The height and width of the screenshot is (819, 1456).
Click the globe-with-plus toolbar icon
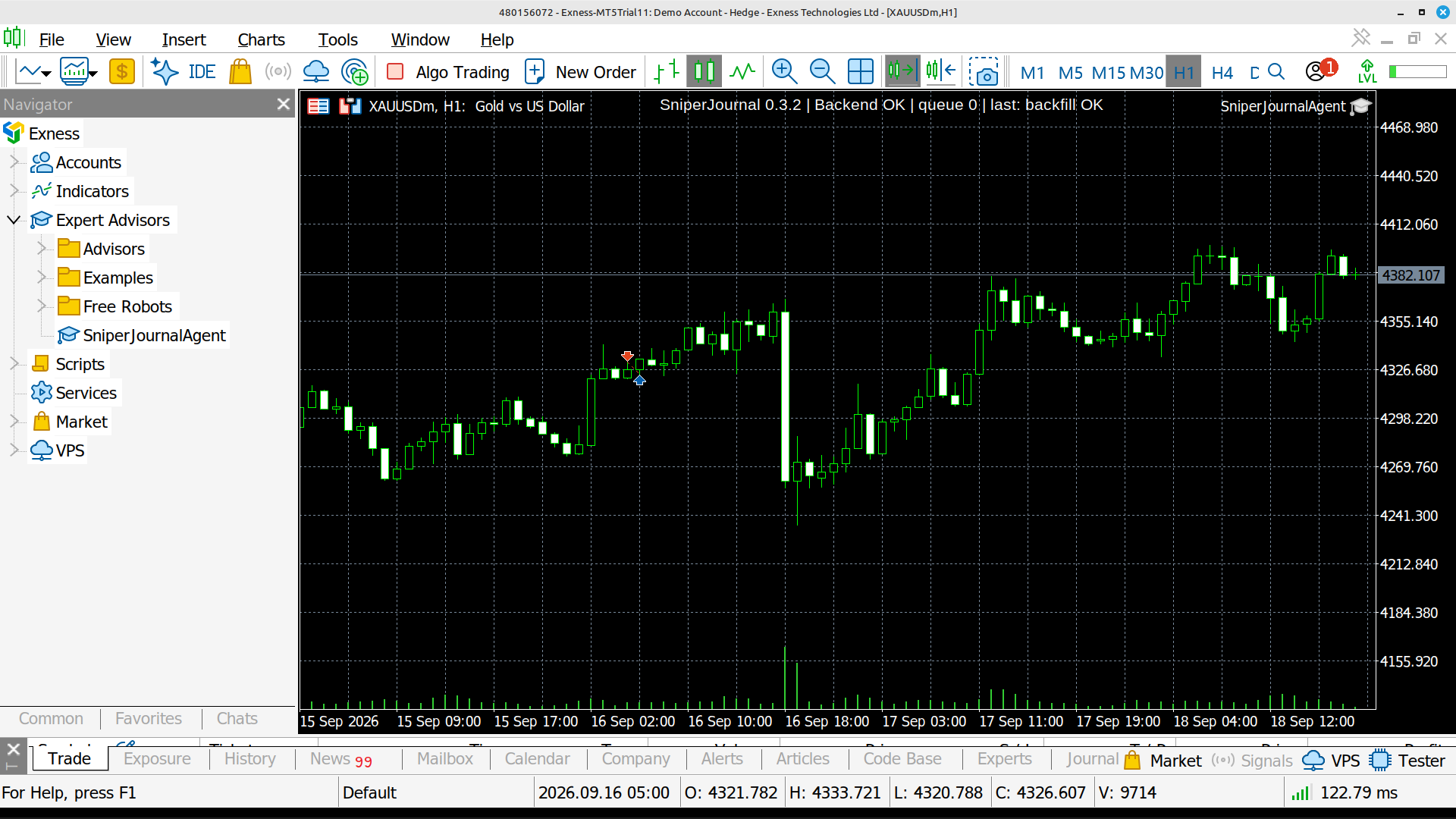point(355,72)
